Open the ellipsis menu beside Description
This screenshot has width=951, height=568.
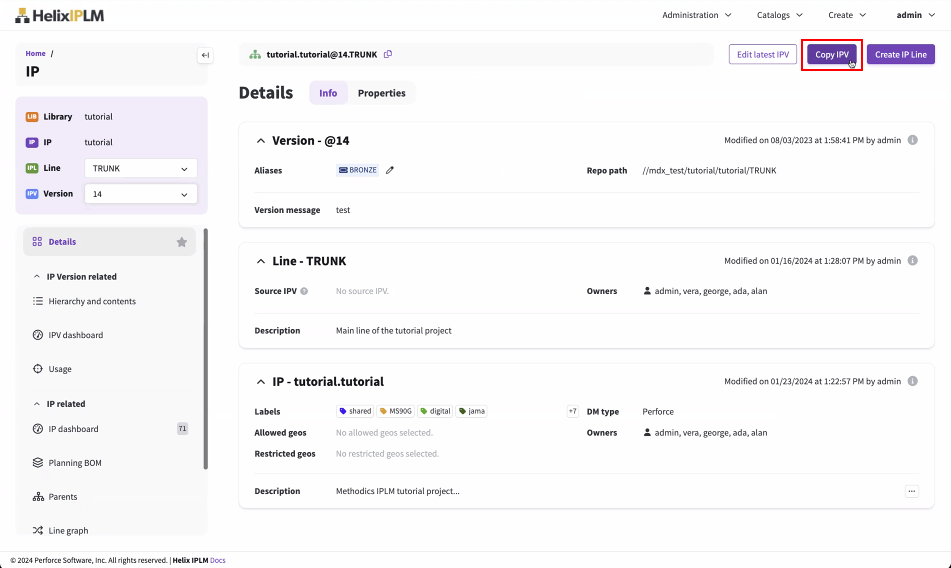[x=911, y=491]
